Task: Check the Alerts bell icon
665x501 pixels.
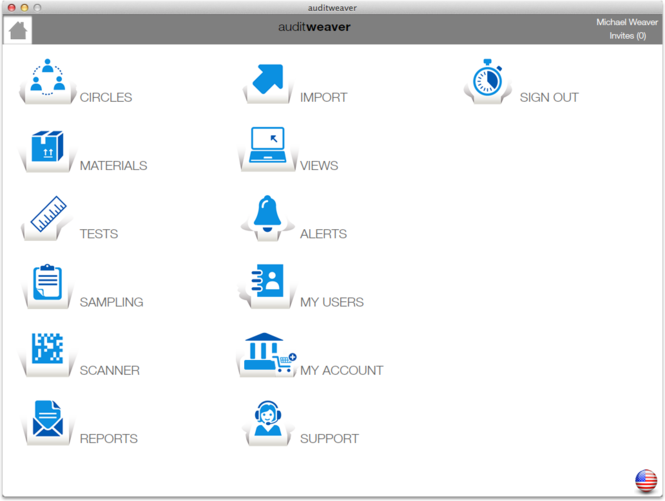Action: click(x=267, y=215)
